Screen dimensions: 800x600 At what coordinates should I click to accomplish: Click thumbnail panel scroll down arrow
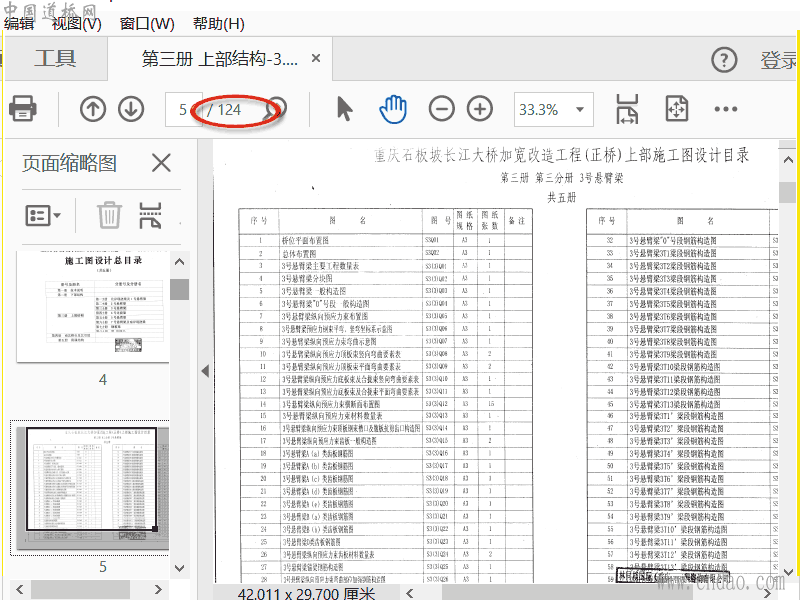tap(180, 568)
